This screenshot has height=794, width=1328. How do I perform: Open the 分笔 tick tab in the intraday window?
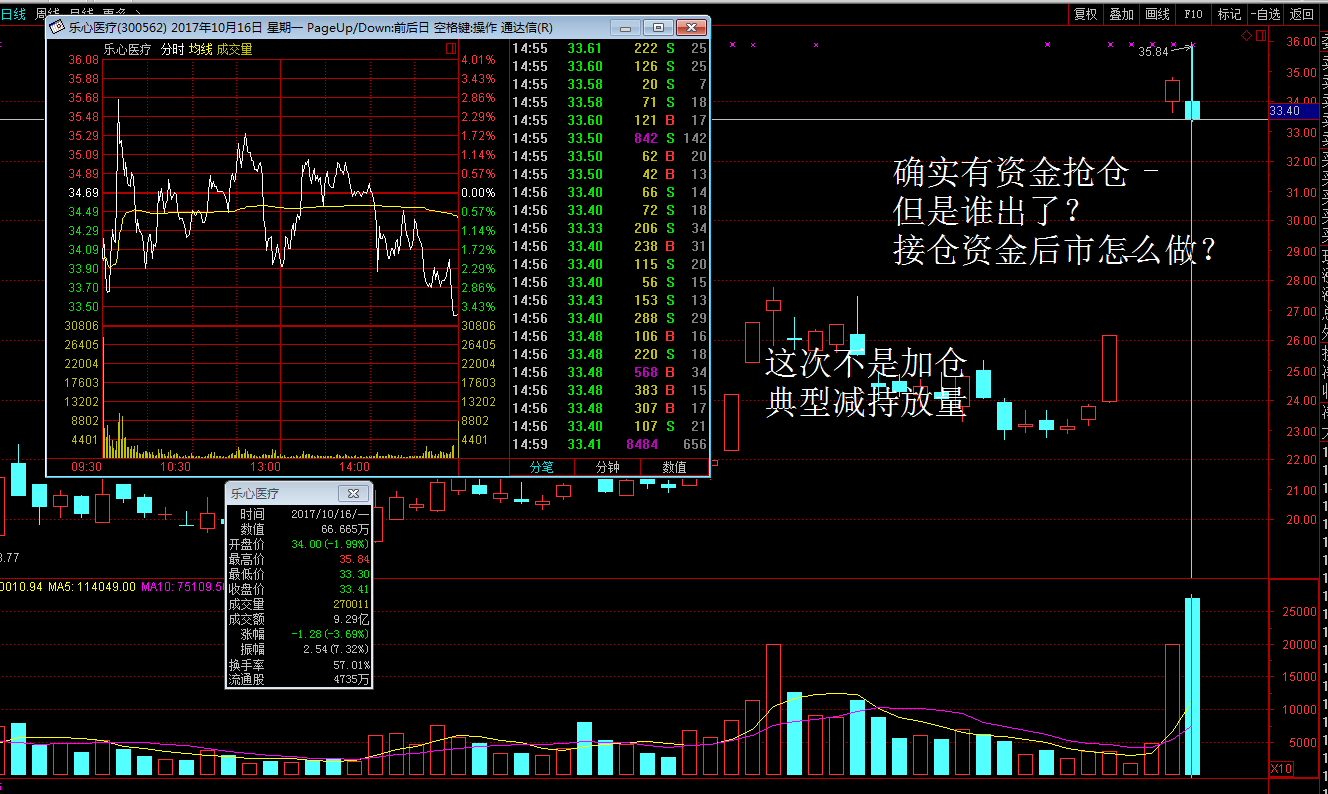tap(542, 467)
